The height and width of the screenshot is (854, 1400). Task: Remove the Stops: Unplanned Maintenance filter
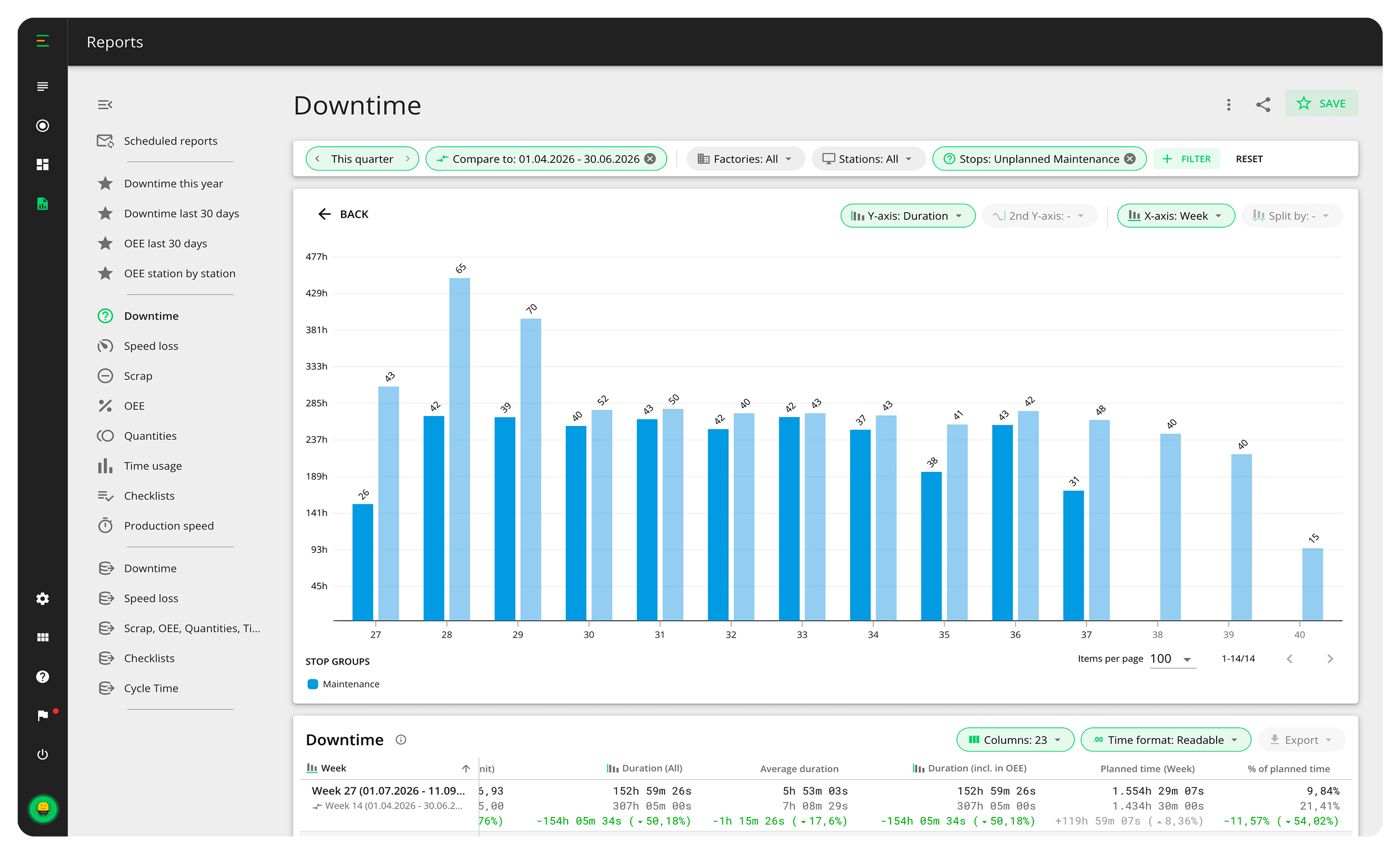tap(1130, 159)
